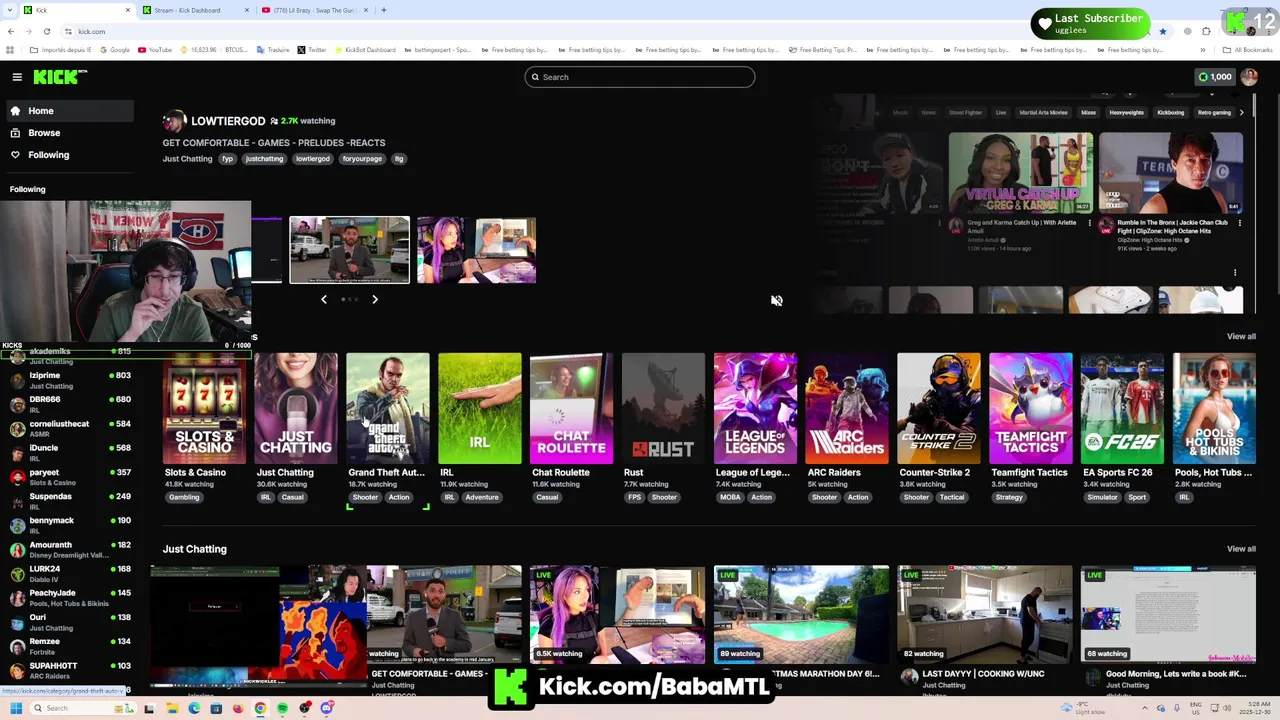Open Twitter bookmark

312,50
